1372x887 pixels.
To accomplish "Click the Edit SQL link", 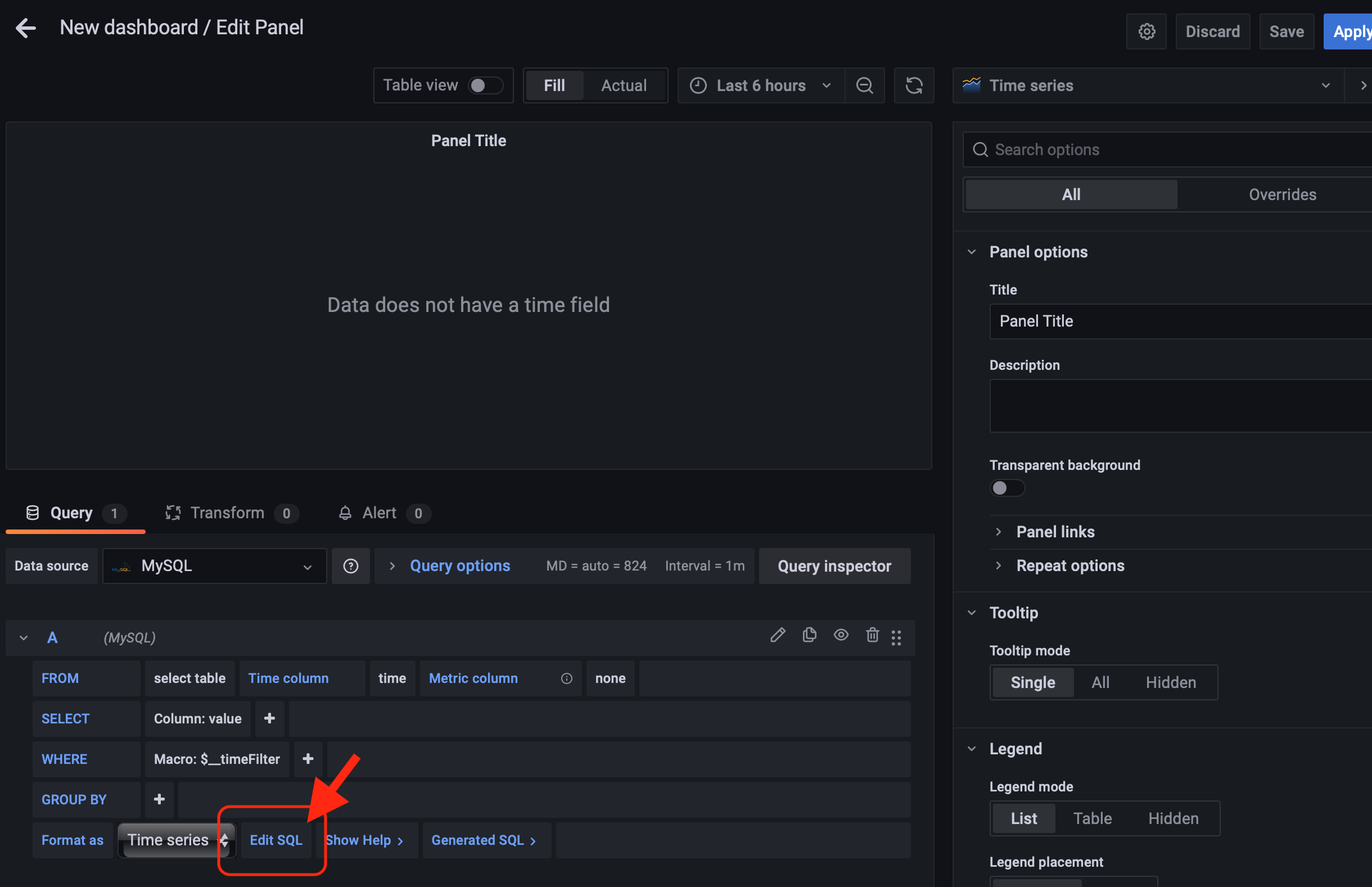I will tap(276, 840).
